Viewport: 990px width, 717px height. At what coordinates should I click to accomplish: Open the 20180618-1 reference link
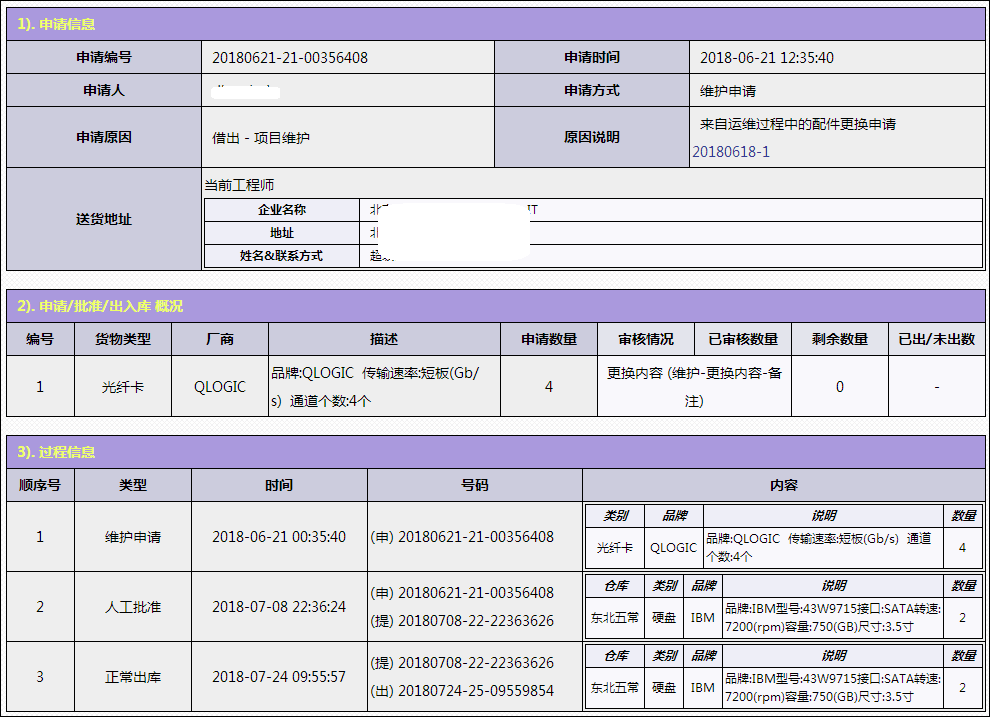(731, 151)
